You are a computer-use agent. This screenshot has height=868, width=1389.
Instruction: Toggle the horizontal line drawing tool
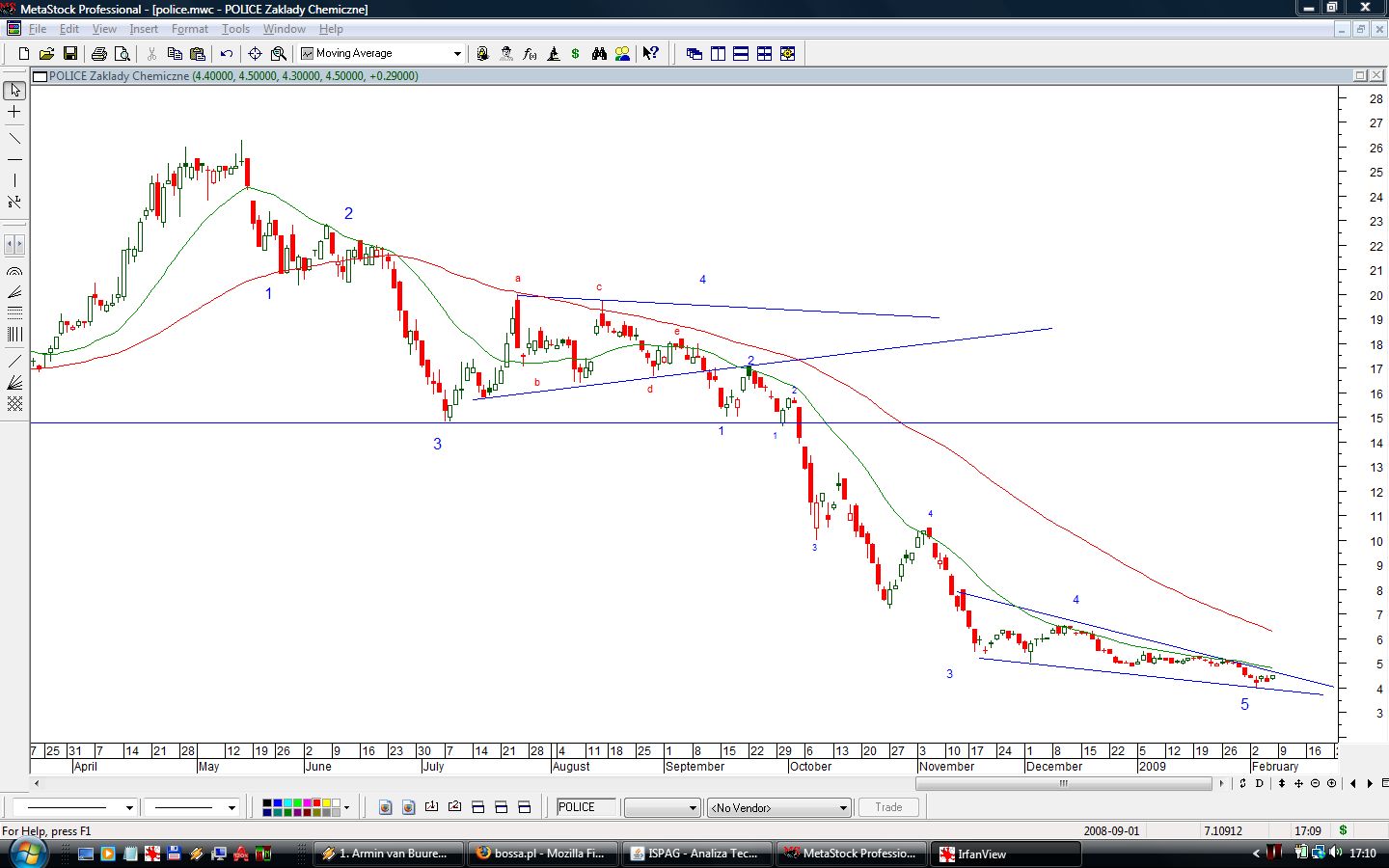tap(14, 159)
